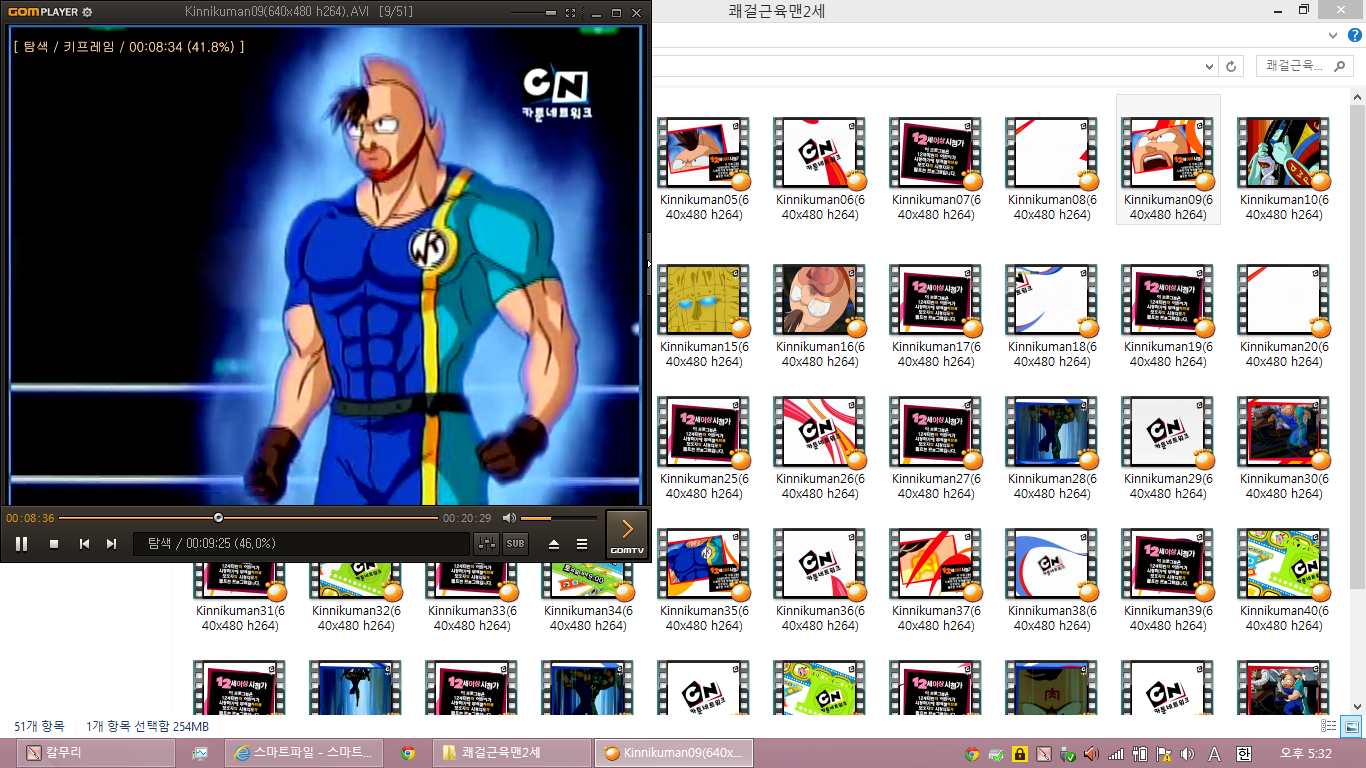Click the GOM PLAYER logo menu
Image resolution: width=1366 pixels, height=768 pixels.
click(43, 12)
